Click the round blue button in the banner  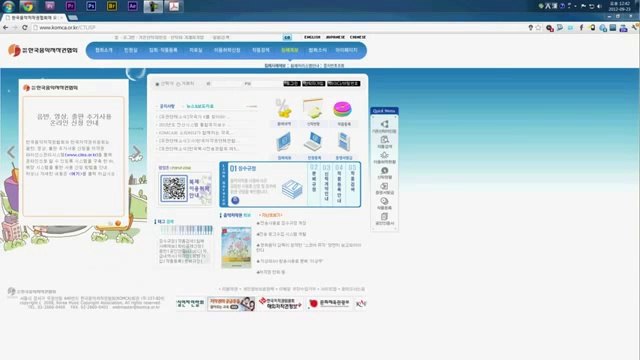coord(235,200)
